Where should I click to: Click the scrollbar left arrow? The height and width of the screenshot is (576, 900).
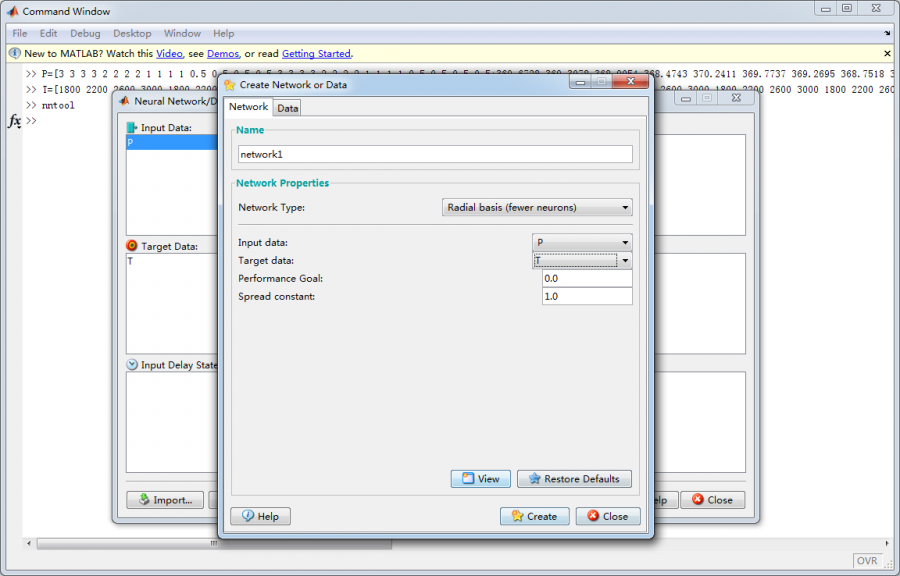[x=29, y=543]
